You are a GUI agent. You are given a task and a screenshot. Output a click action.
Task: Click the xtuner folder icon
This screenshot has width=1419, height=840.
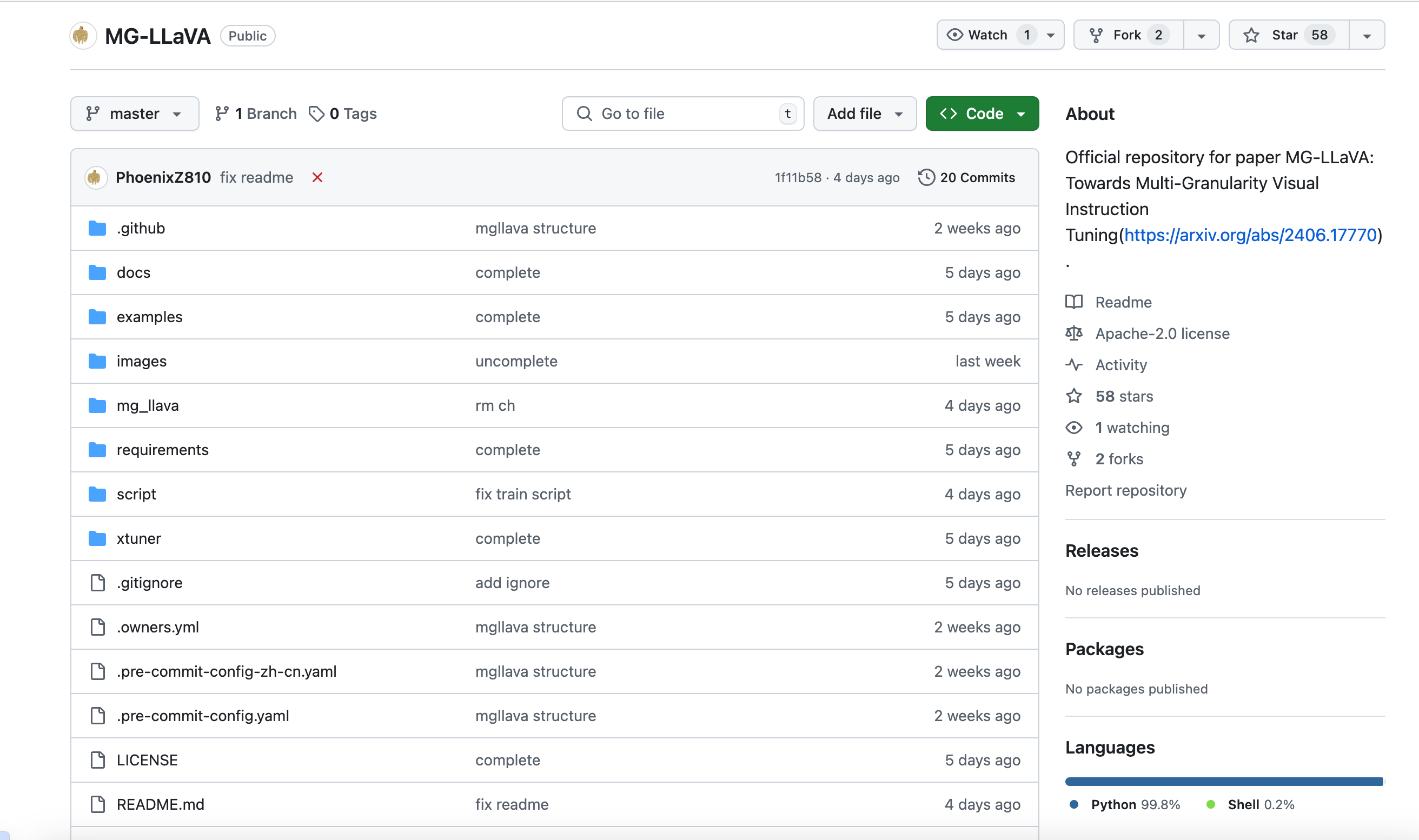(x=97, y=538)
